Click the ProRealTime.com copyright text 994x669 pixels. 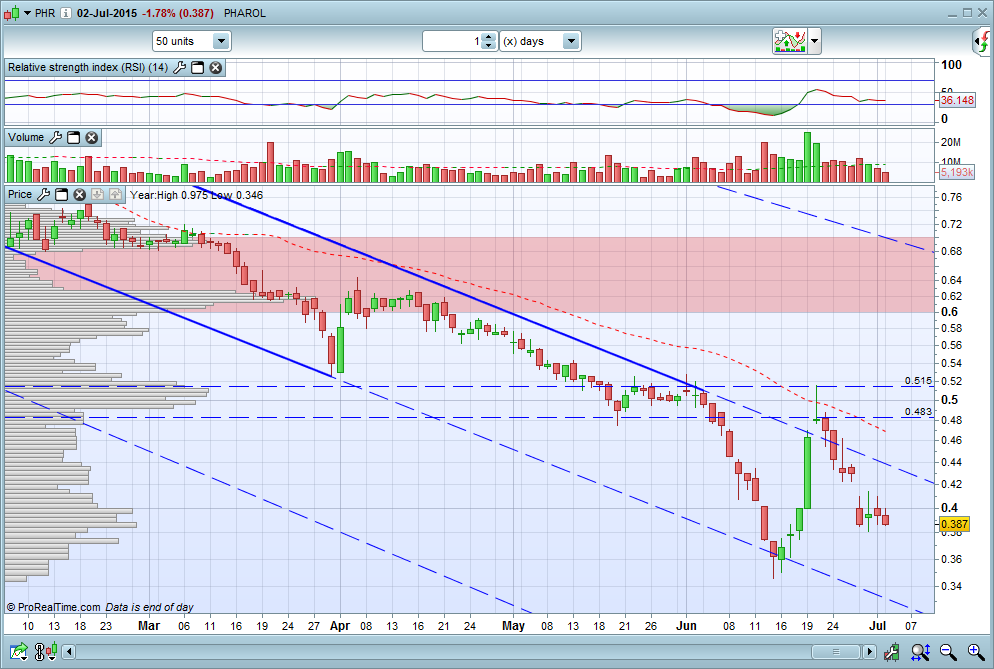(53, 607)
